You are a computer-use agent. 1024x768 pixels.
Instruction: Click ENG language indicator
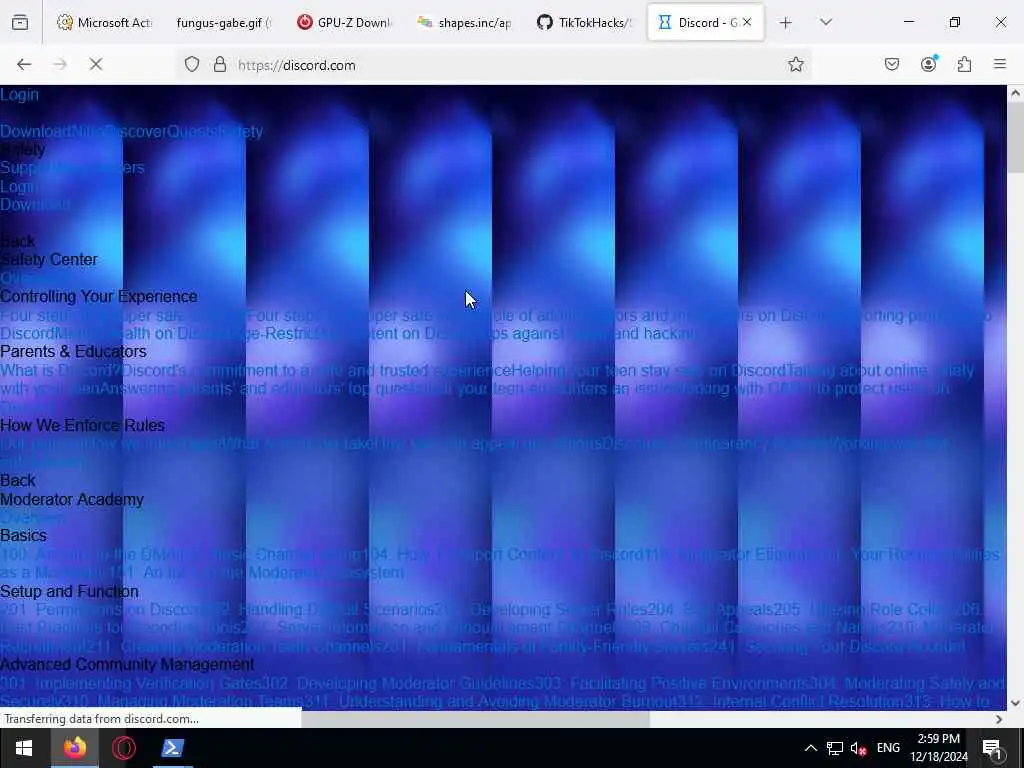click(x=888, y=748)
